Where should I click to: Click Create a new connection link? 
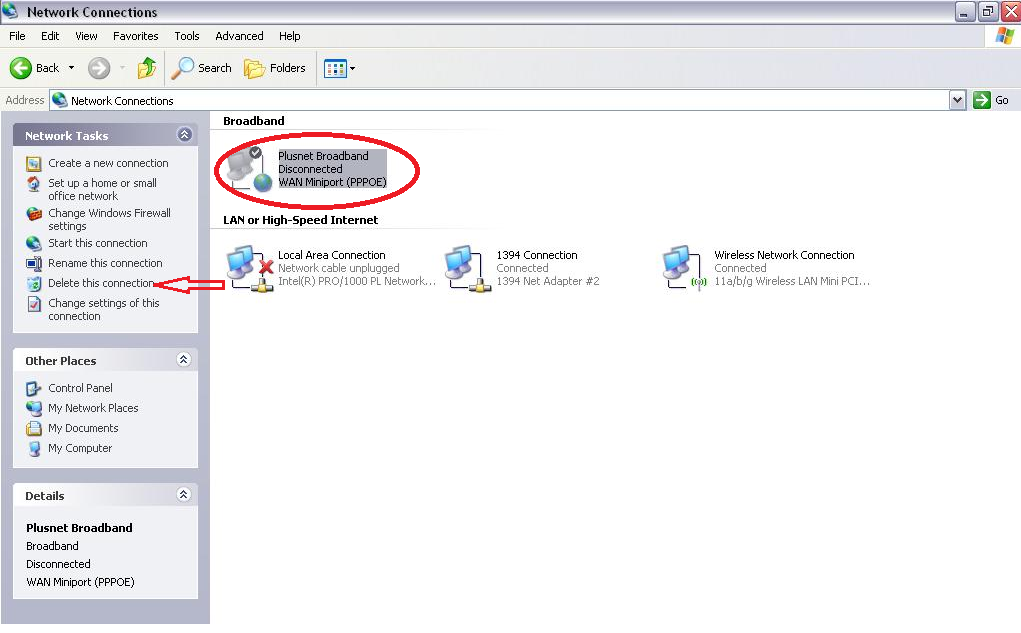108,163
